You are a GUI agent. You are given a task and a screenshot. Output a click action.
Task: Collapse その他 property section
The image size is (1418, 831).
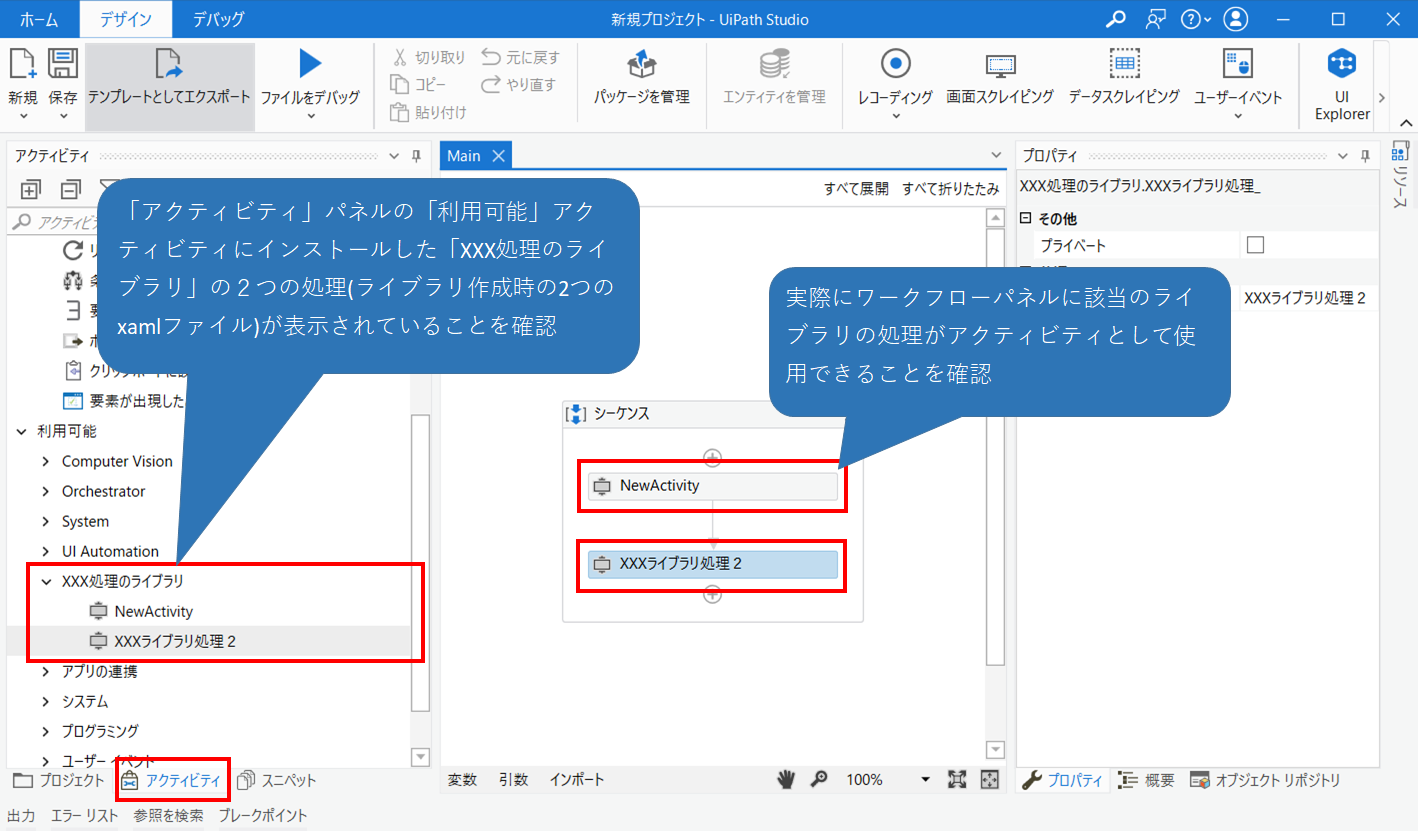point(1024,219)
